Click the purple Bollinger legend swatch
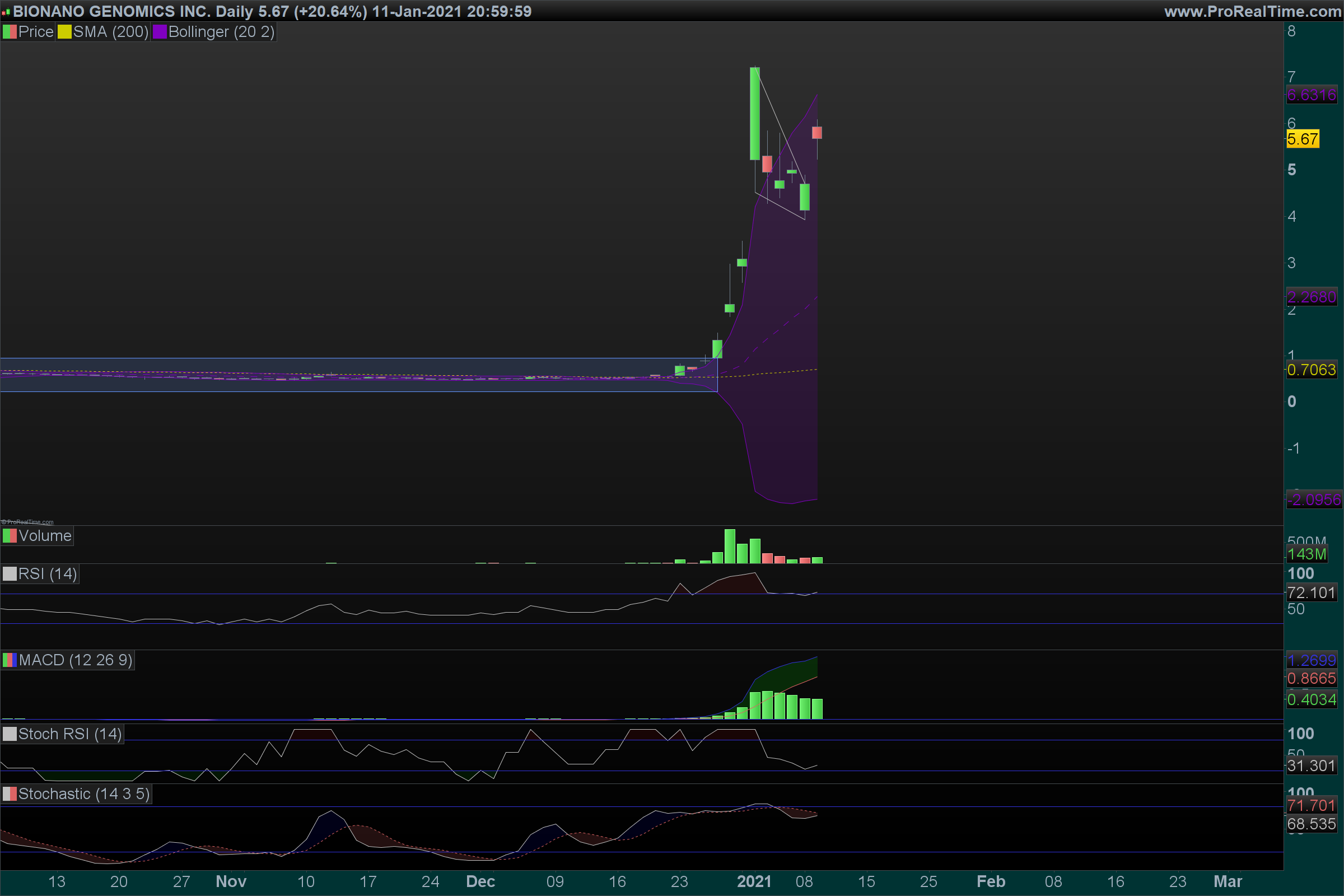 click(160, 32)
